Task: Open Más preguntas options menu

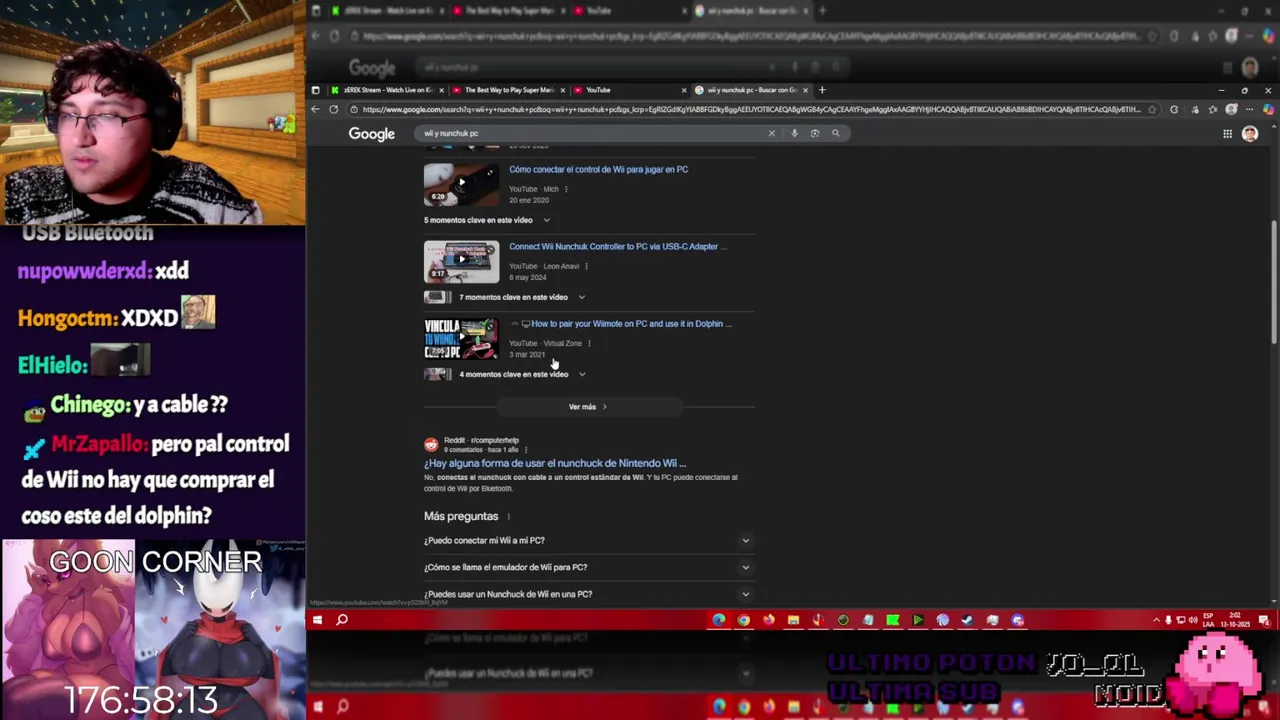Action: pos(508,517)
